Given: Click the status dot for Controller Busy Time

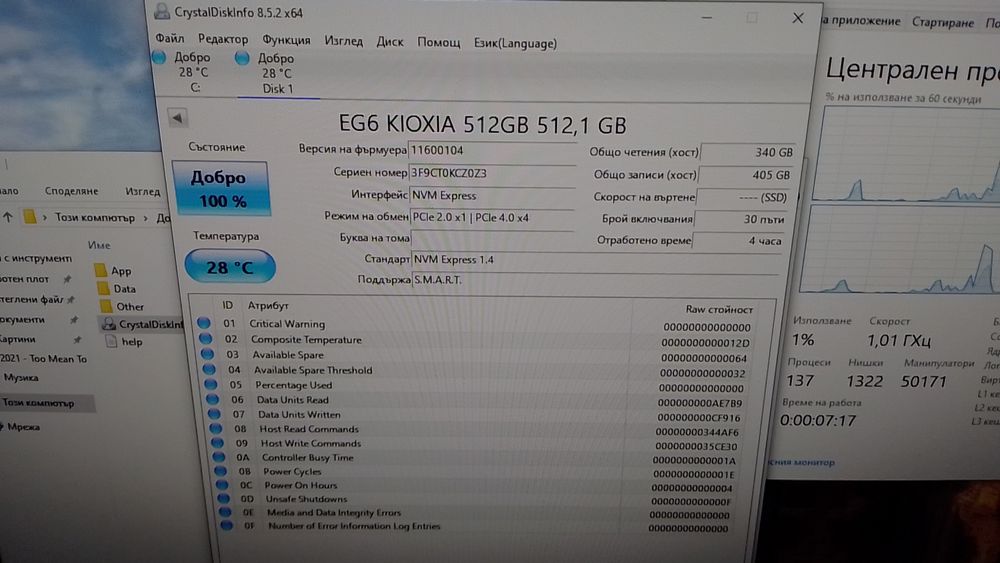Looking at the screenshot, I should 219,457.
